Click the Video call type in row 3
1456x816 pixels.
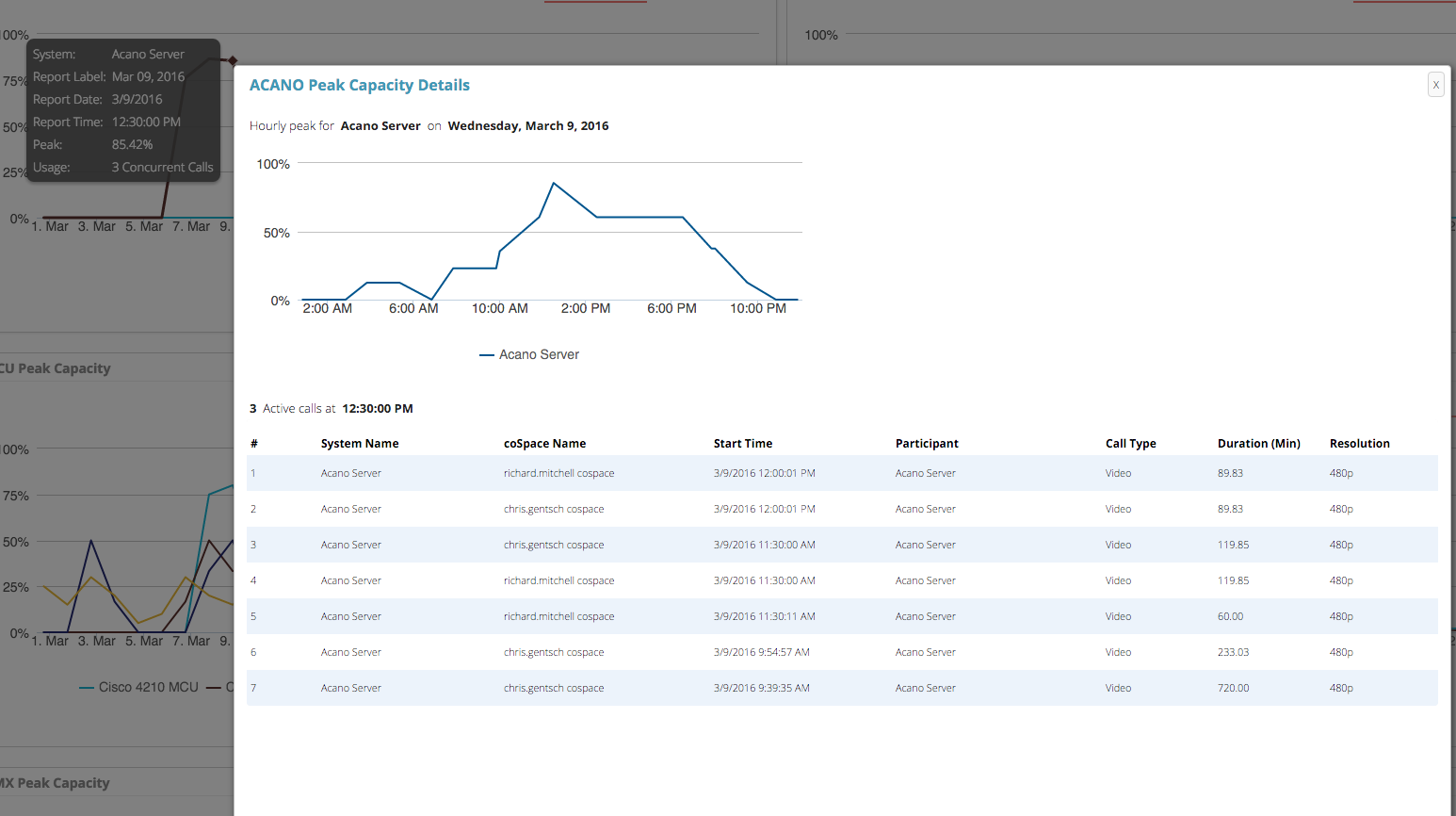click(x=1118, y=545)
